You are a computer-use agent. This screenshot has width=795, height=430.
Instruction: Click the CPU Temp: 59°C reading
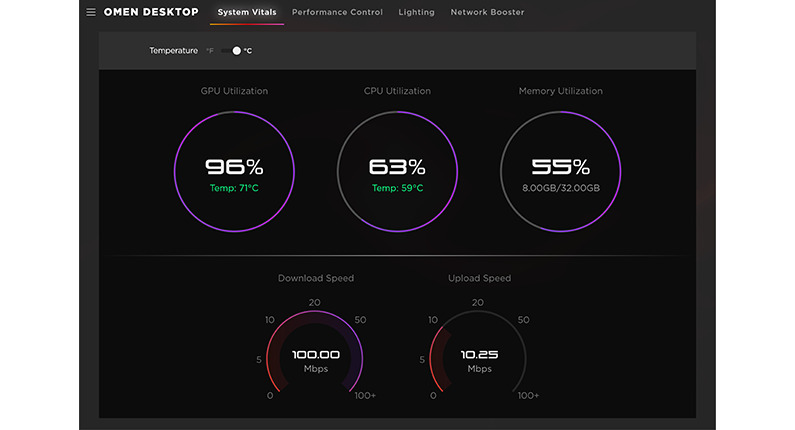point(397,188)
